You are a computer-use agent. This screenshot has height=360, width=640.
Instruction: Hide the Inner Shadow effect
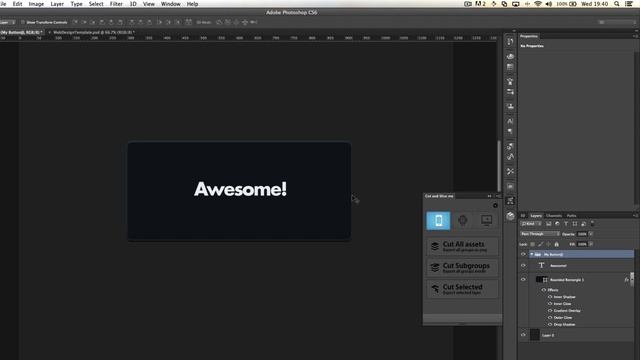[x=550, y=297]
